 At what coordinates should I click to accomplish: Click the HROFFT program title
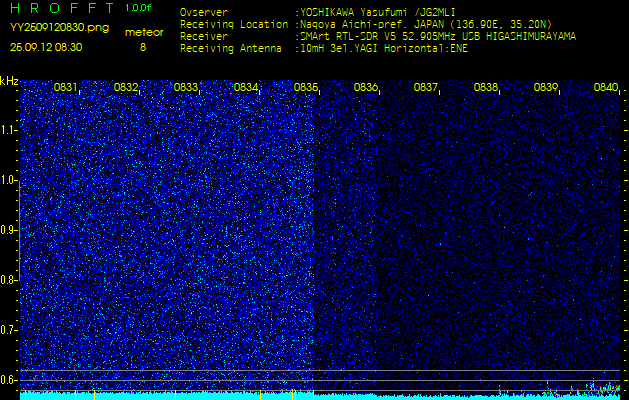(62, 8)
